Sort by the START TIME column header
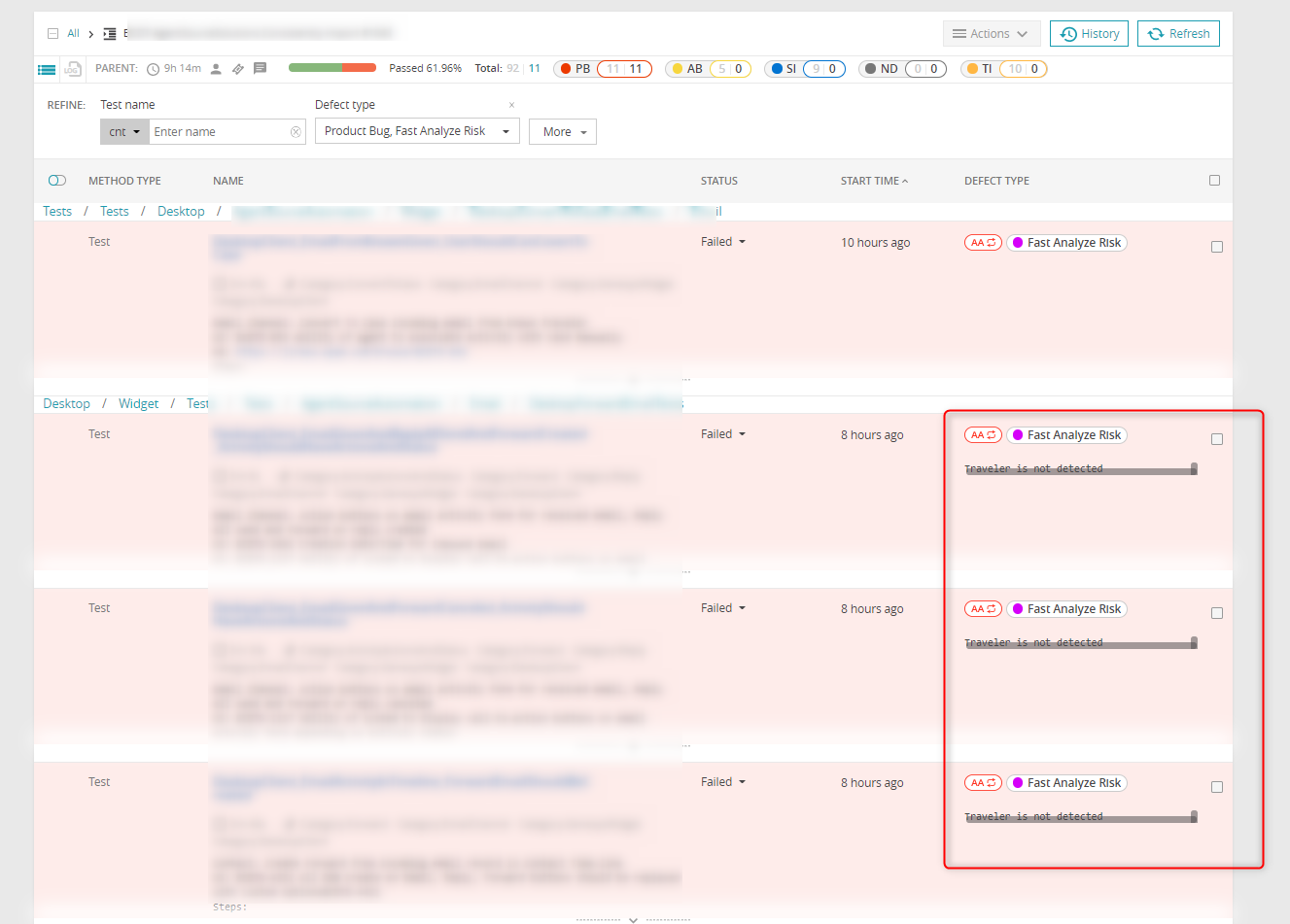Image resolution: width=1290 pixels, height=924 pixels. point(874,181)
